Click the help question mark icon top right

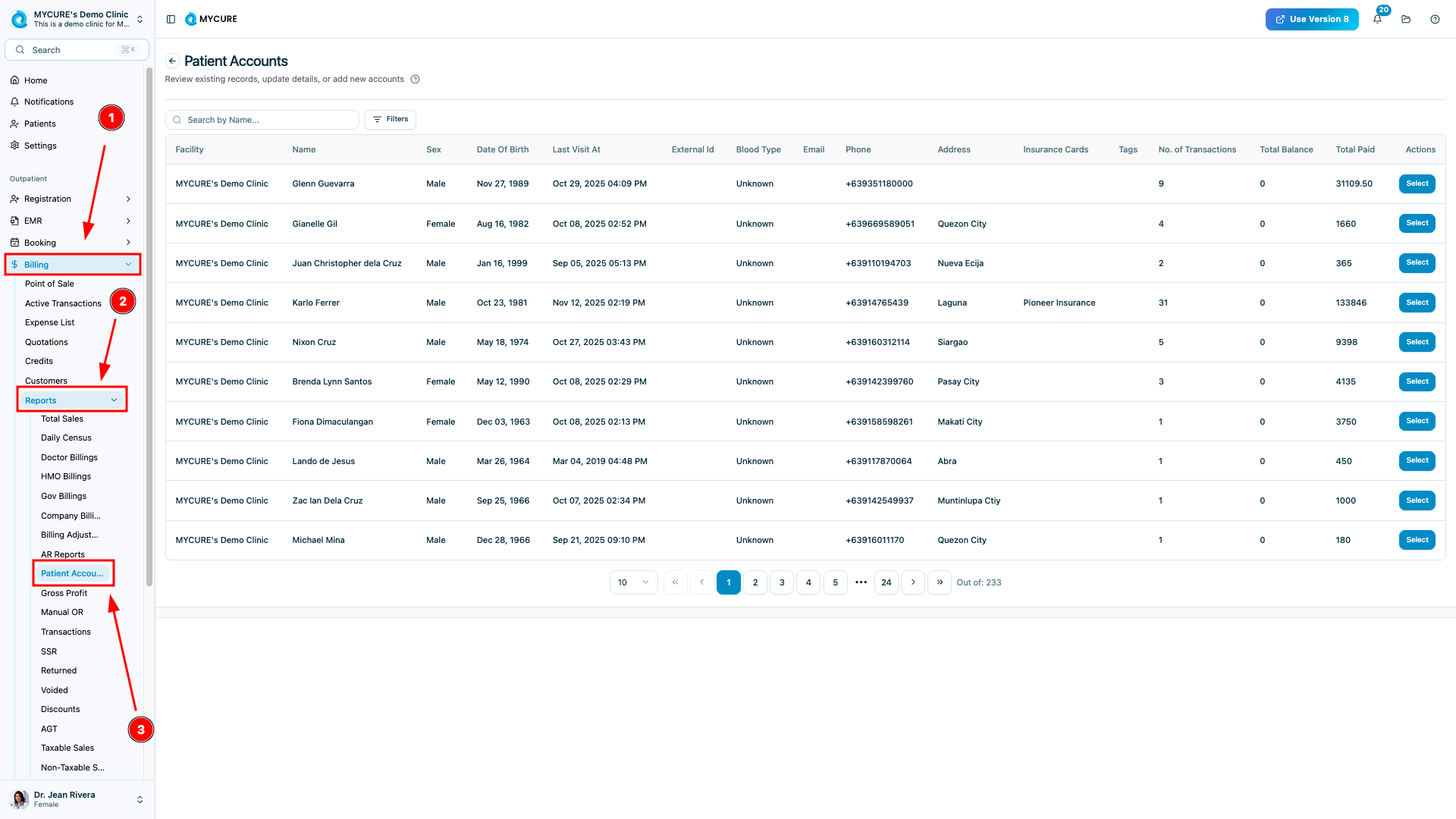pos(1435,20)
